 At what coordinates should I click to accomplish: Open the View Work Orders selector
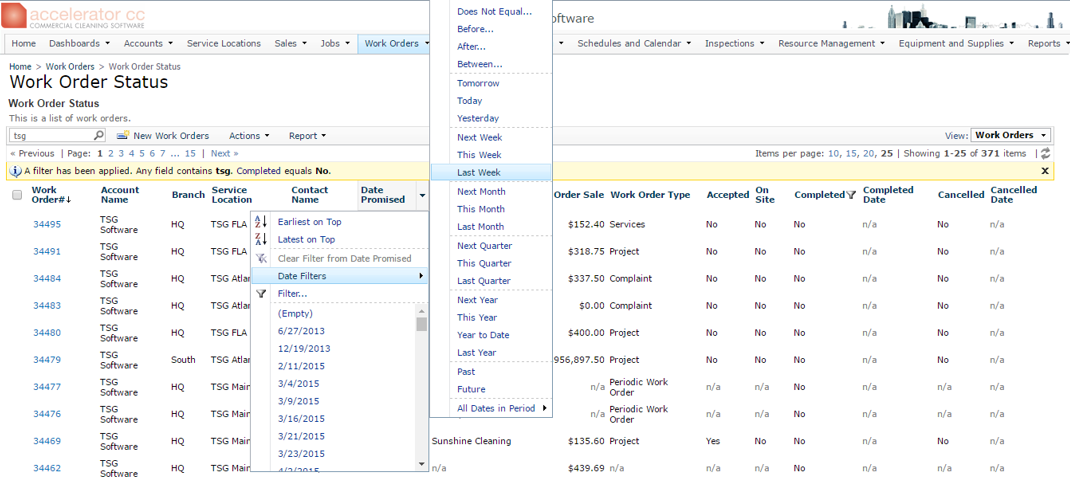(1011, 135)
